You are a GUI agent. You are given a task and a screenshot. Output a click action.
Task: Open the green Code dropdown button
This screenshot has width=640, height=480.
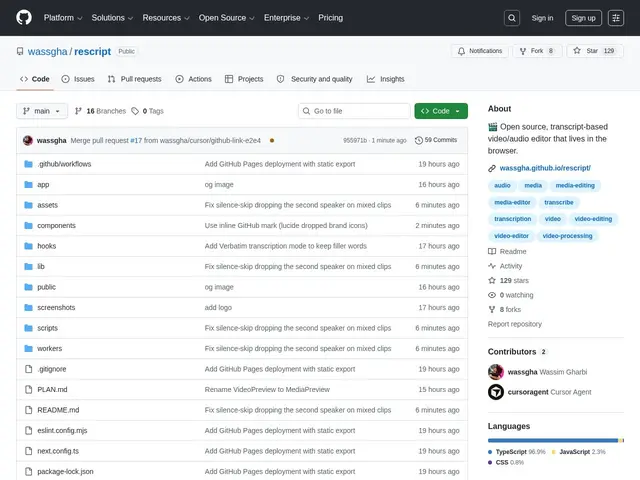(441, 111)
